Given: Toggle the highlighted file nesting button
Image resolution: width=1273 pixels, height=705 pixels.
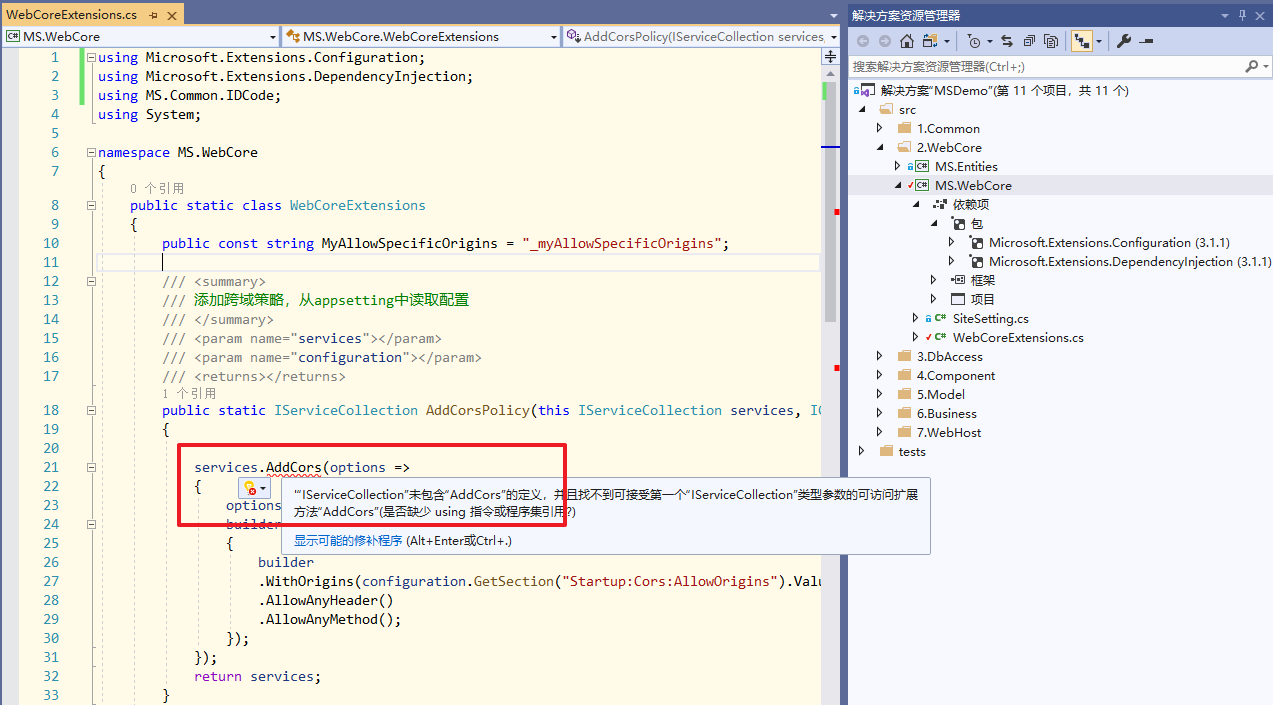Looking at the screenshot, I should [x=1081, y=41].
